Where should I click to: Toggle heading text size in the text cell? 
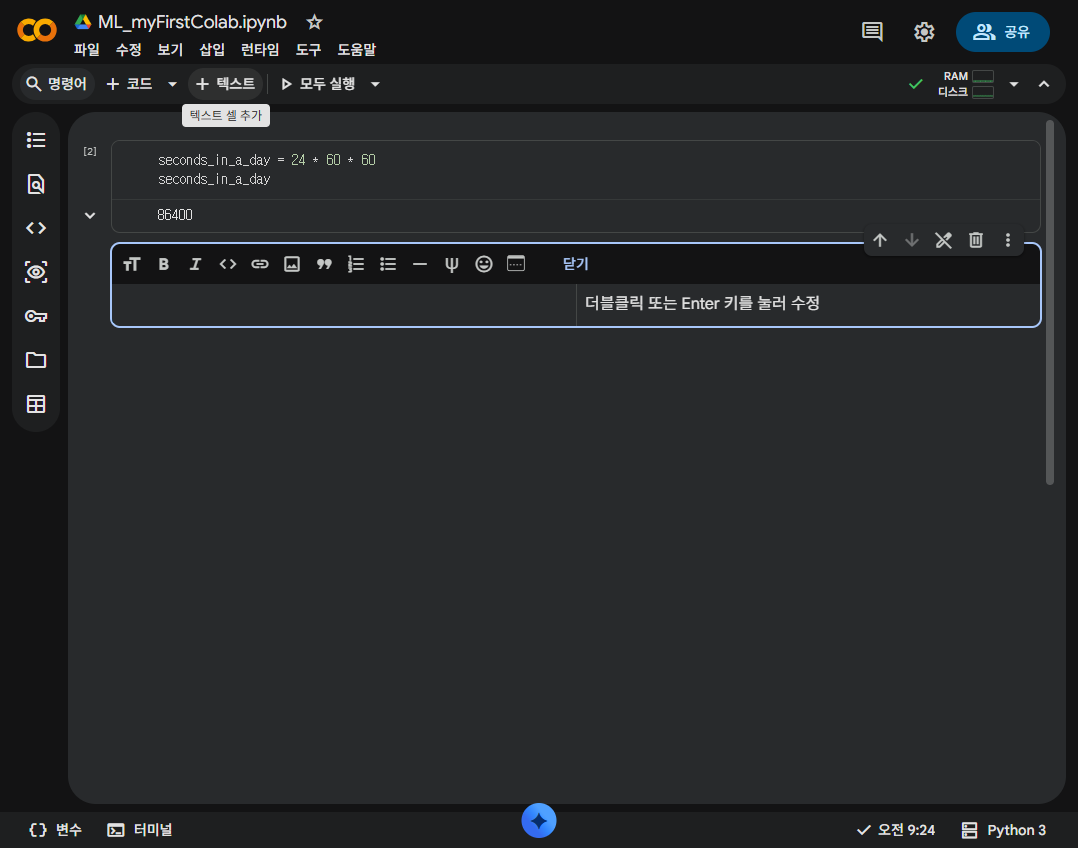point(131,264)
